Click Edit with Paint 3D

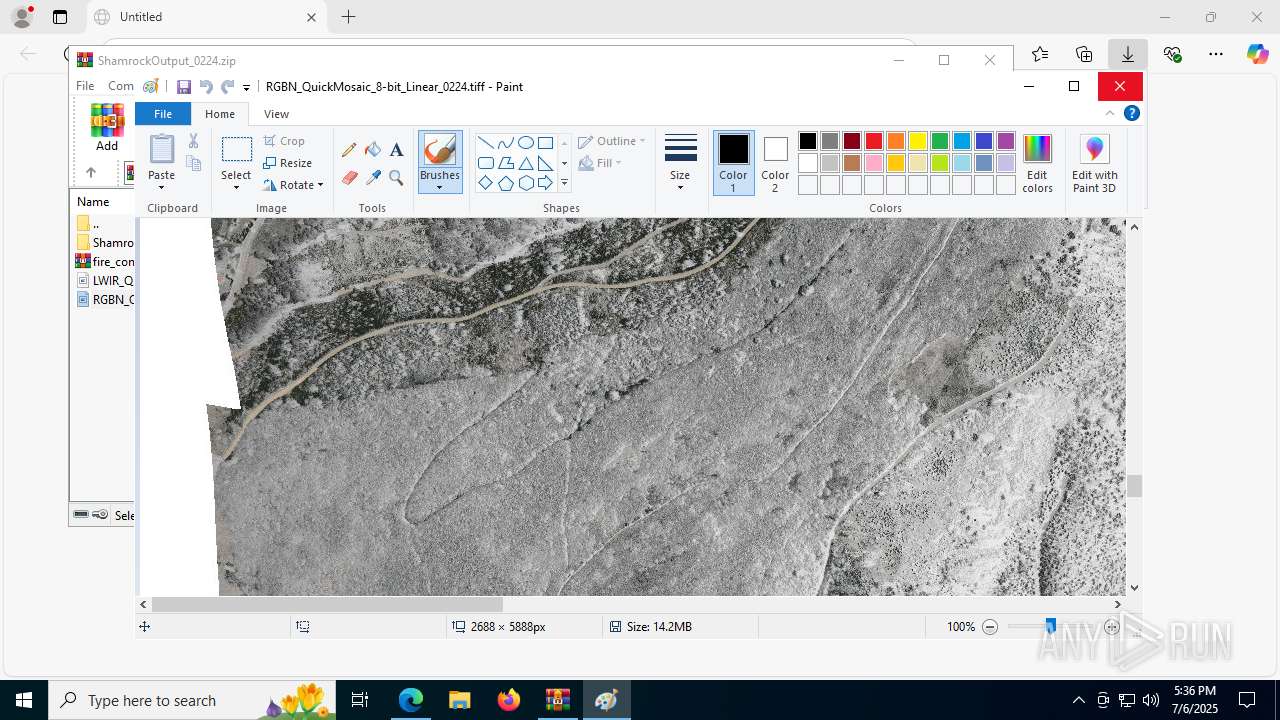[x=1095, y=163]
